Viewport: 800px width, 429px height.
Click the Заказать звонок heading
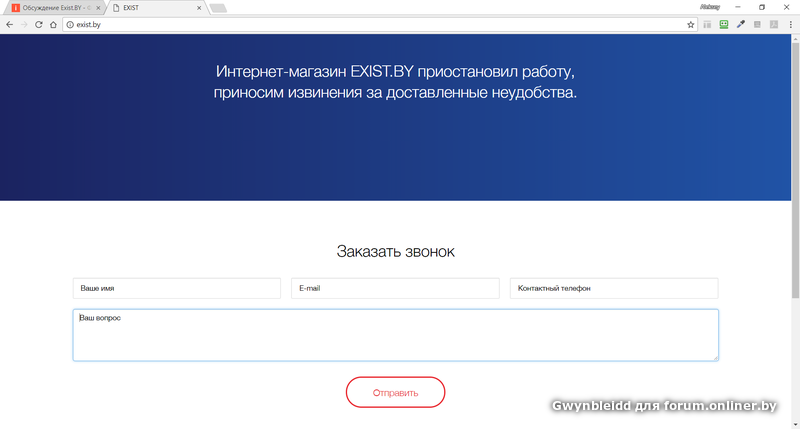395,251
